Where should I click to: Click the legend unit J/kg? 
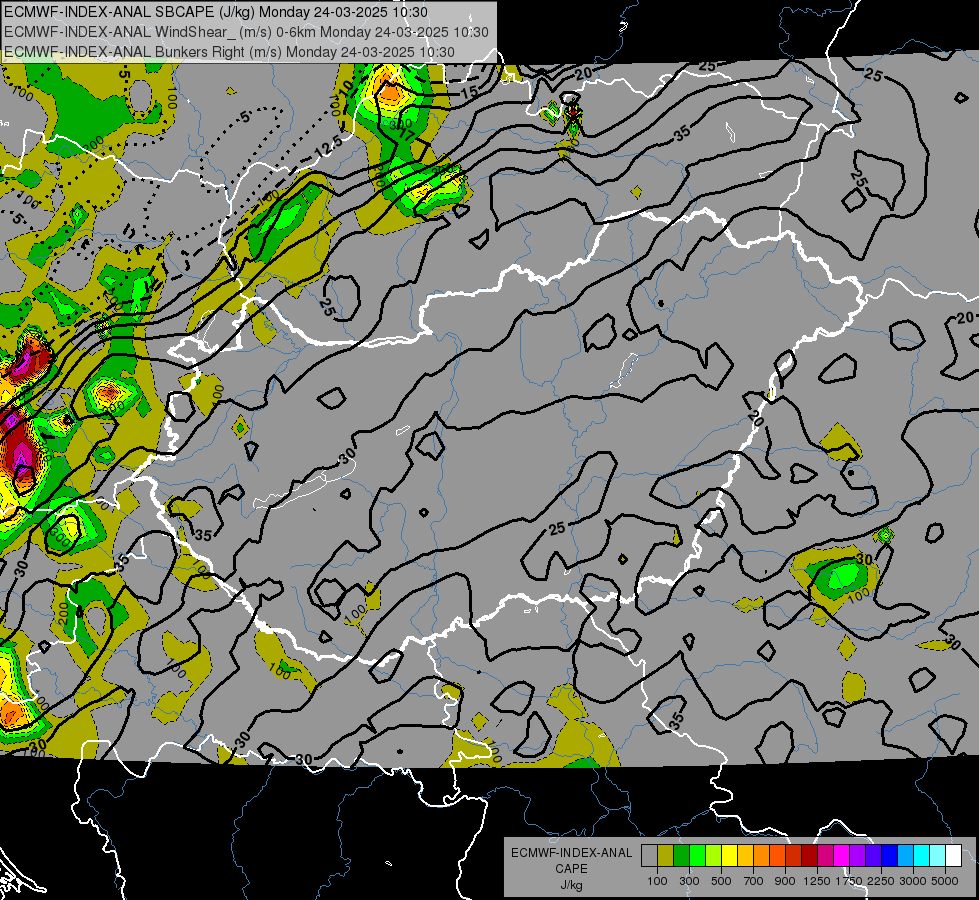pos(571,885)
